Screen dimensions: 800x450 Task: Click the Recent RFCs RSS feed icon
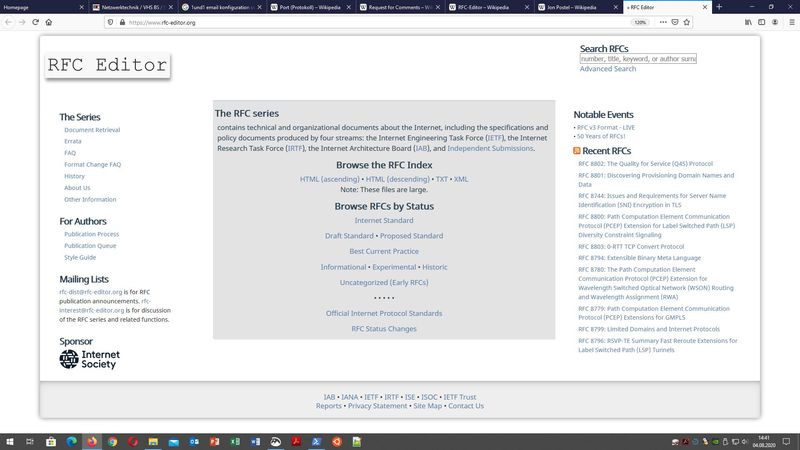tap(577, 151)
